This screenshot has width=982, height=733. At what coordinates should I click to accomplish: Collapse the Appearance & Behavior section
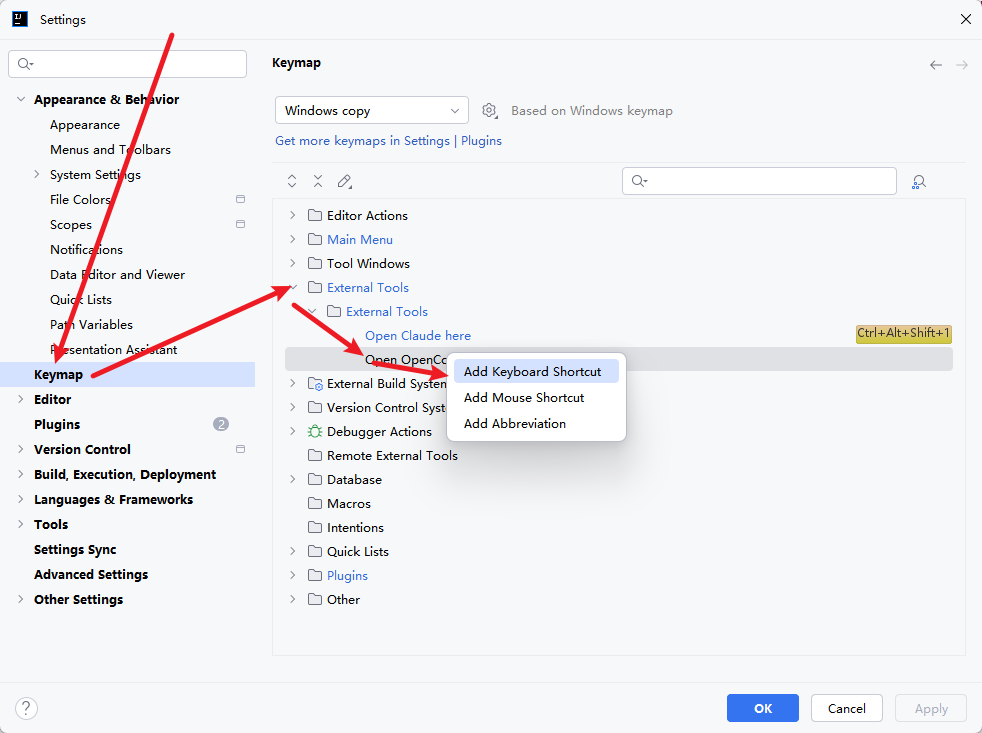21,100
